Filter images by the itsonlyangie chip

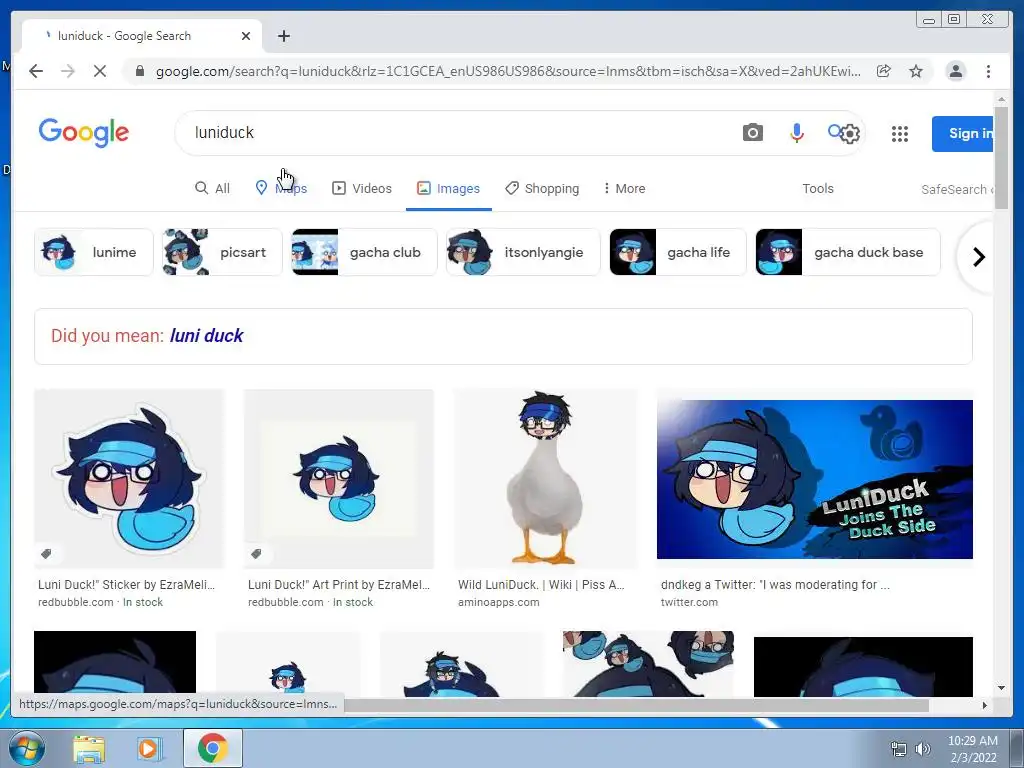[x=522, y=252]
